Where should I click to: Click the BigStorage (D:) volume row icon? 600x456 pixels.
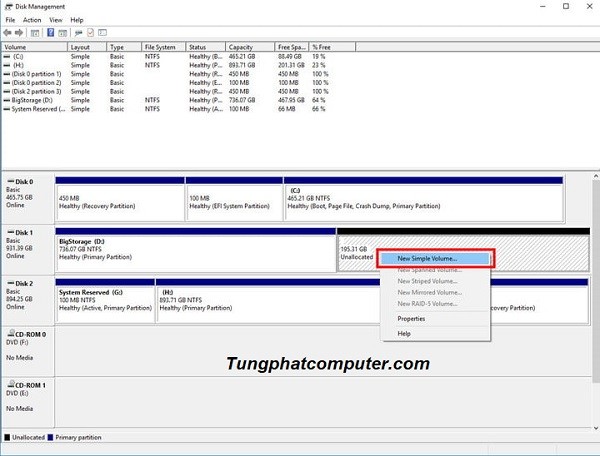click(x=7, y=100)
